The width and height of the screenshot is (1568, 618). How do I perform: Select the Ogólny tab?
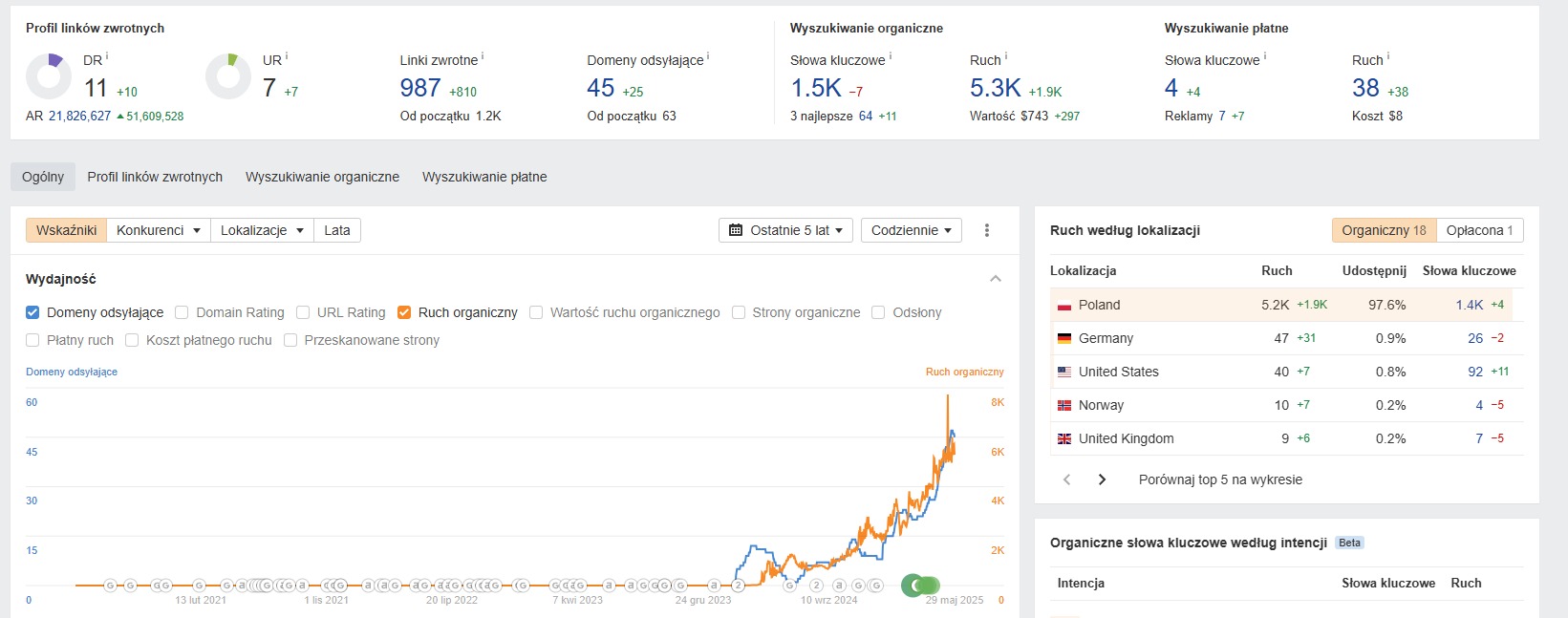43,177
